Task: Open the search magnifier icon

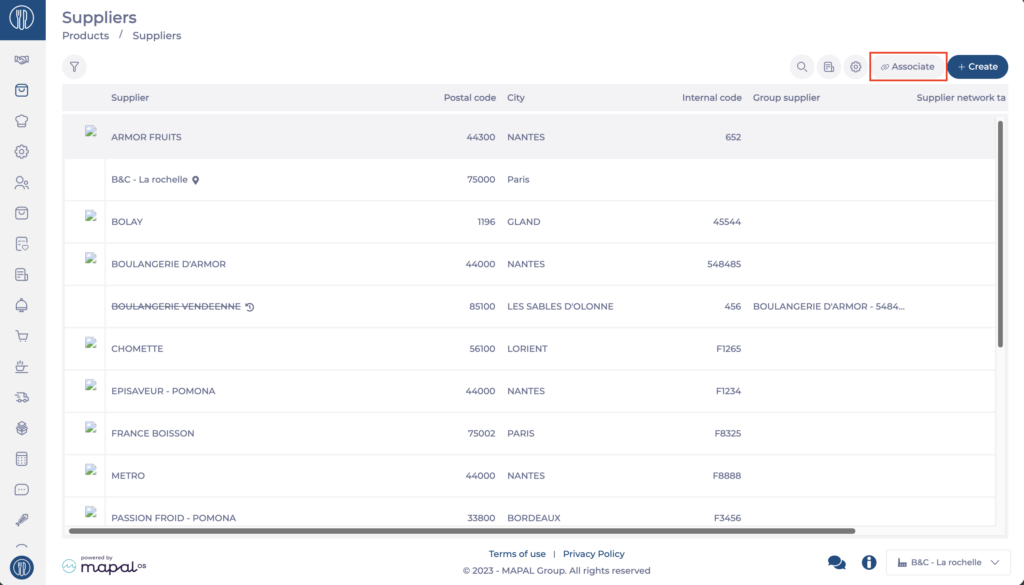Action: click(801, 67)
